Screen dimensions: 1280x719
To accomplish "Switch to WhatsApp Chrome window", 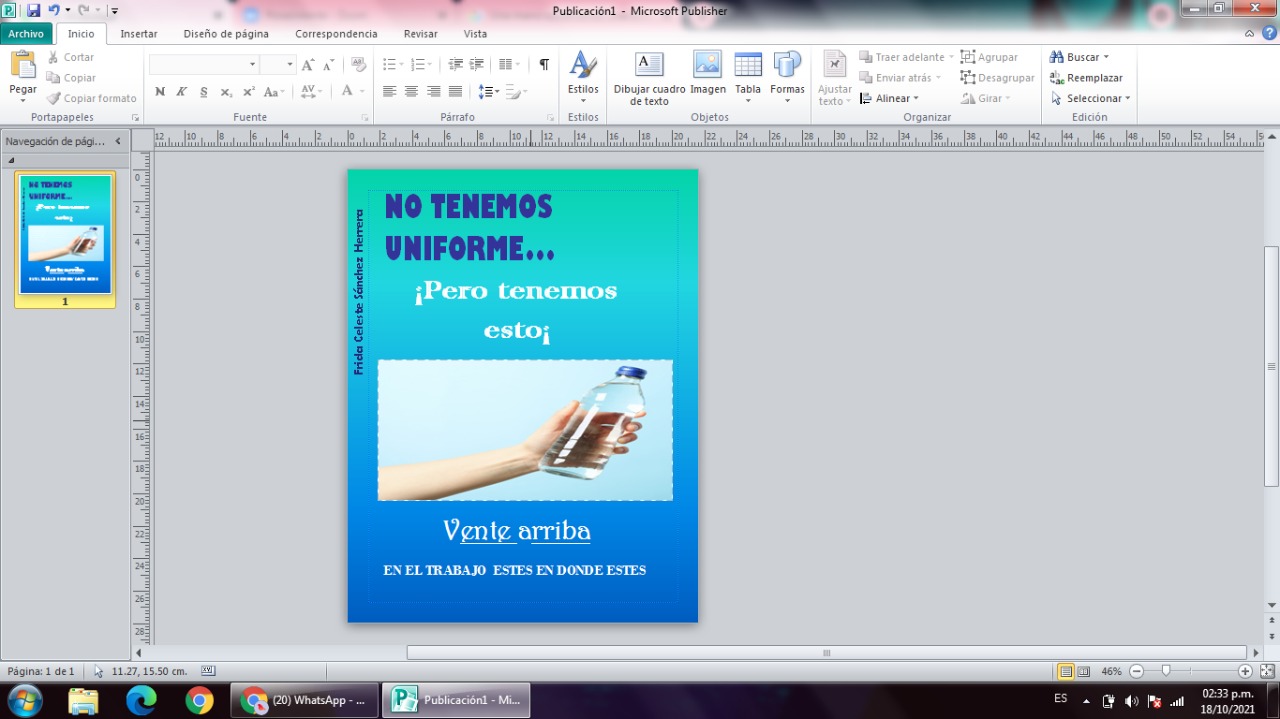I will coord(305,701).
